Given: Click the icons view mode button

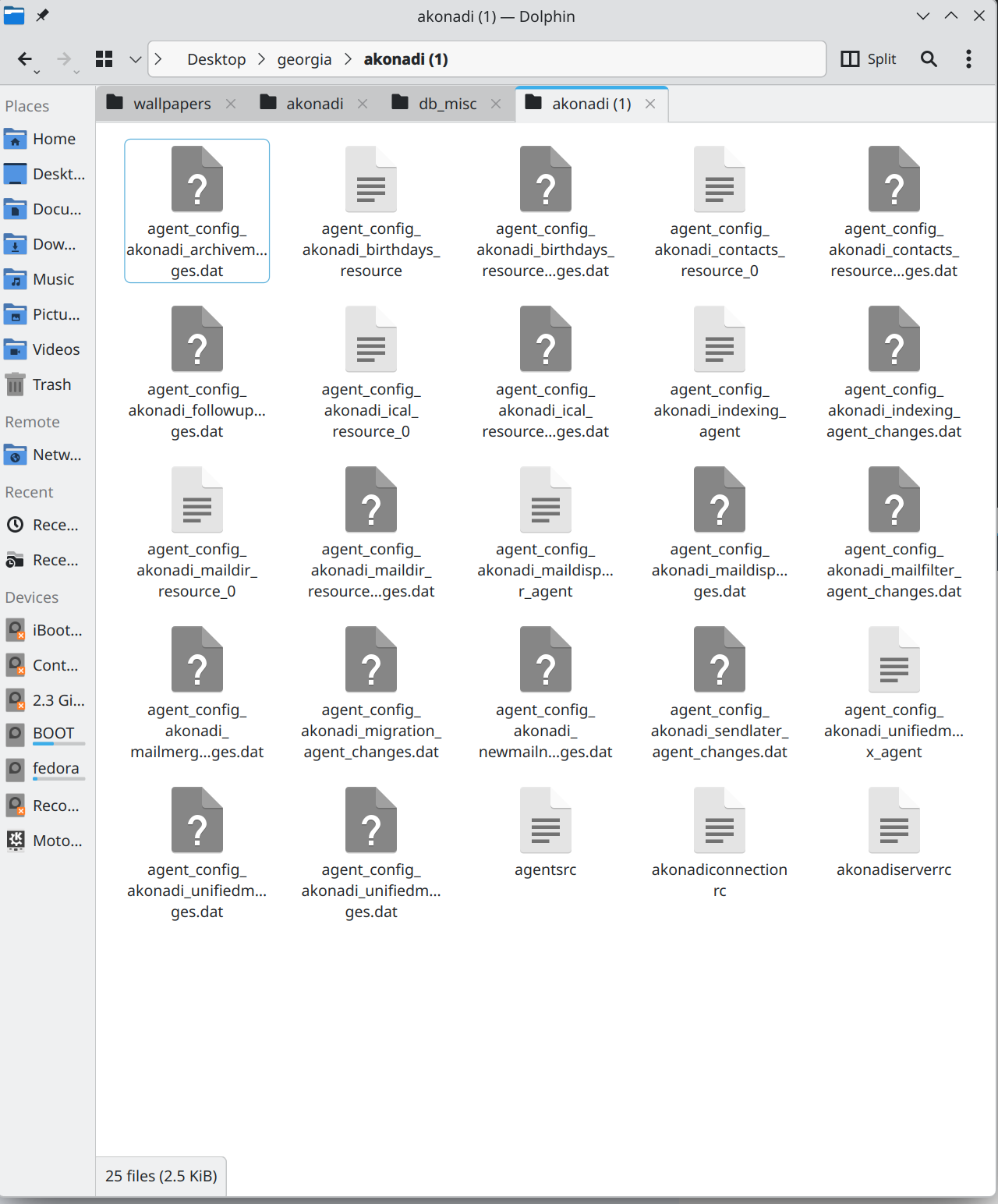Looking at the screenshot, I should [x=104, y=59].
